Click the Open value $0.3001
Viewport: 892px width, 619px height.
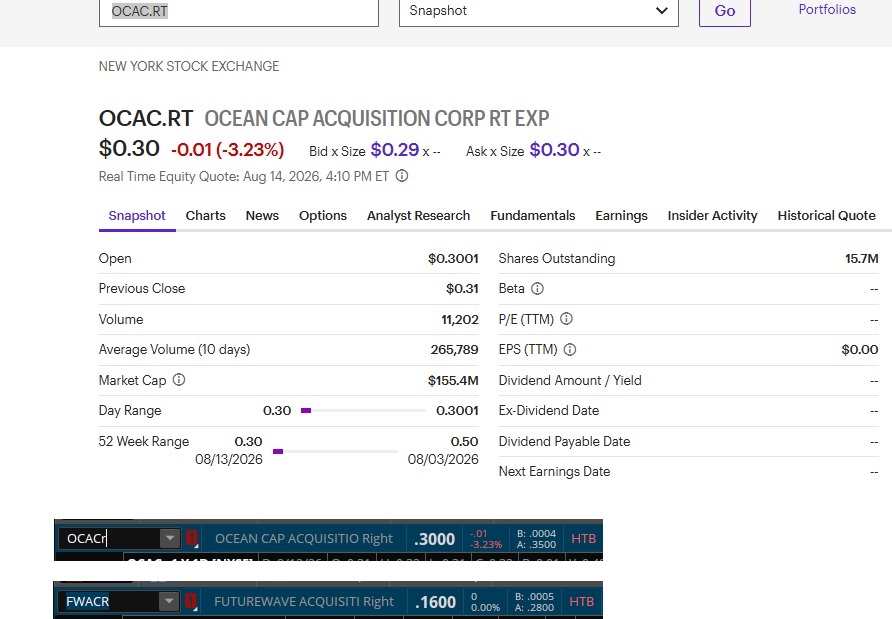point(453,258)
